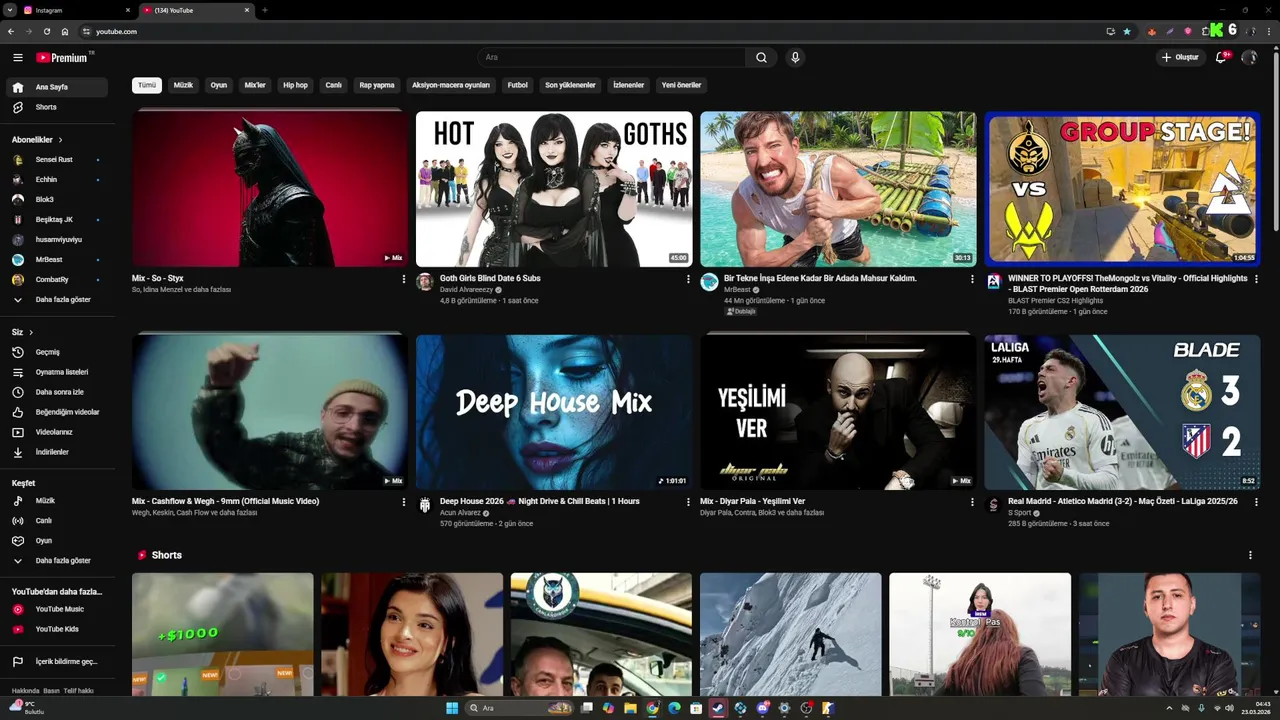Select the Müzik filter chip
Image resolution: width=1280 pixels, height=720 pixels.
coord(183,85)
